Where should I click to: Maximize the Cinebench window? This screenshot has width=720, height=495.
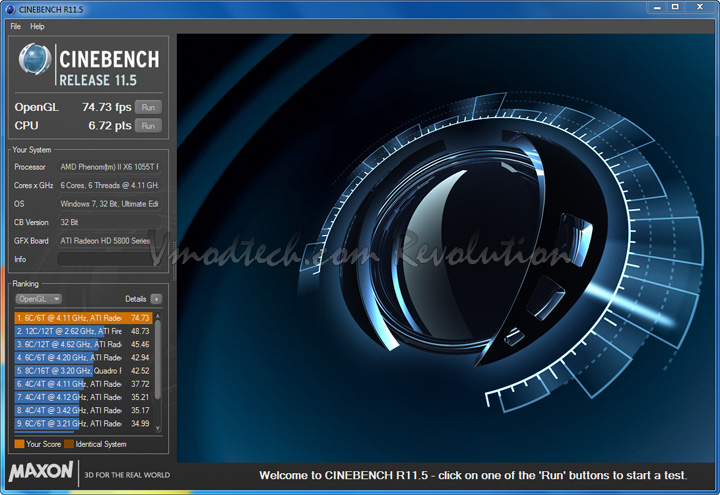[x=675, y=7]
